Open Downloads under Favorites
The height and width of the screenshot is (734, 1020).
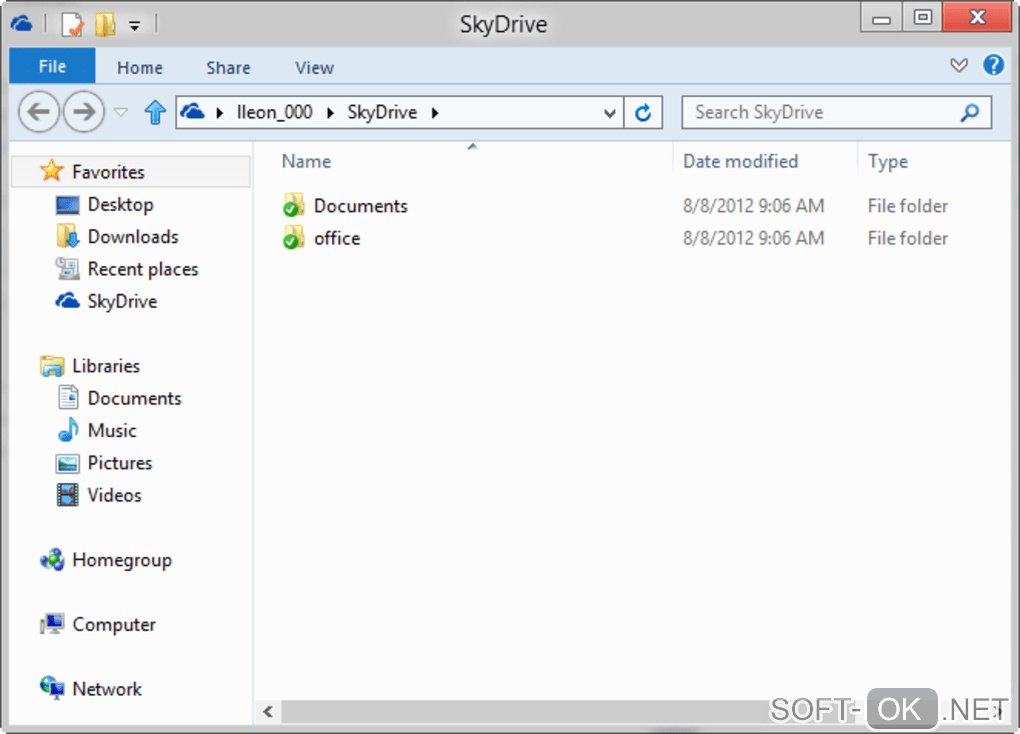click(133, 237)
